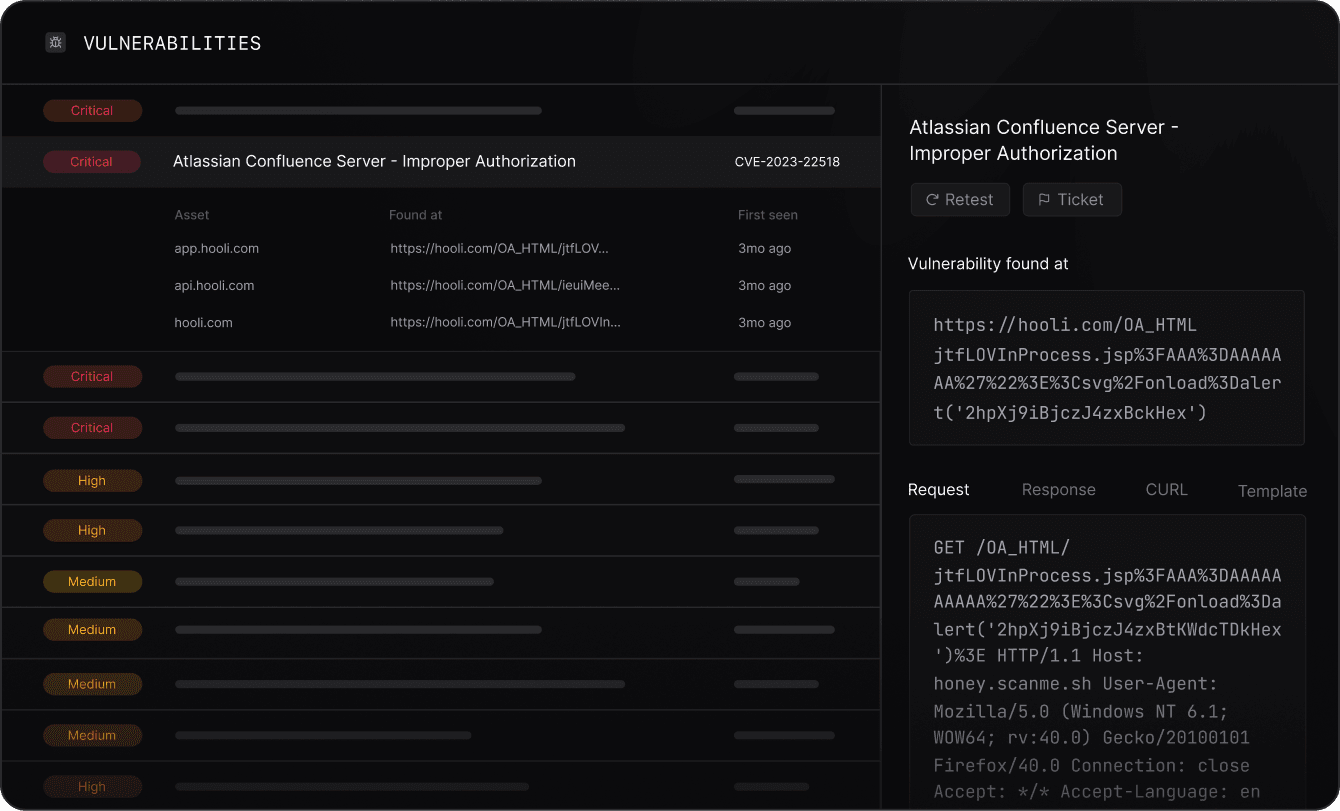Open the CVE-2023-22518 reference

tap(787, 161)
